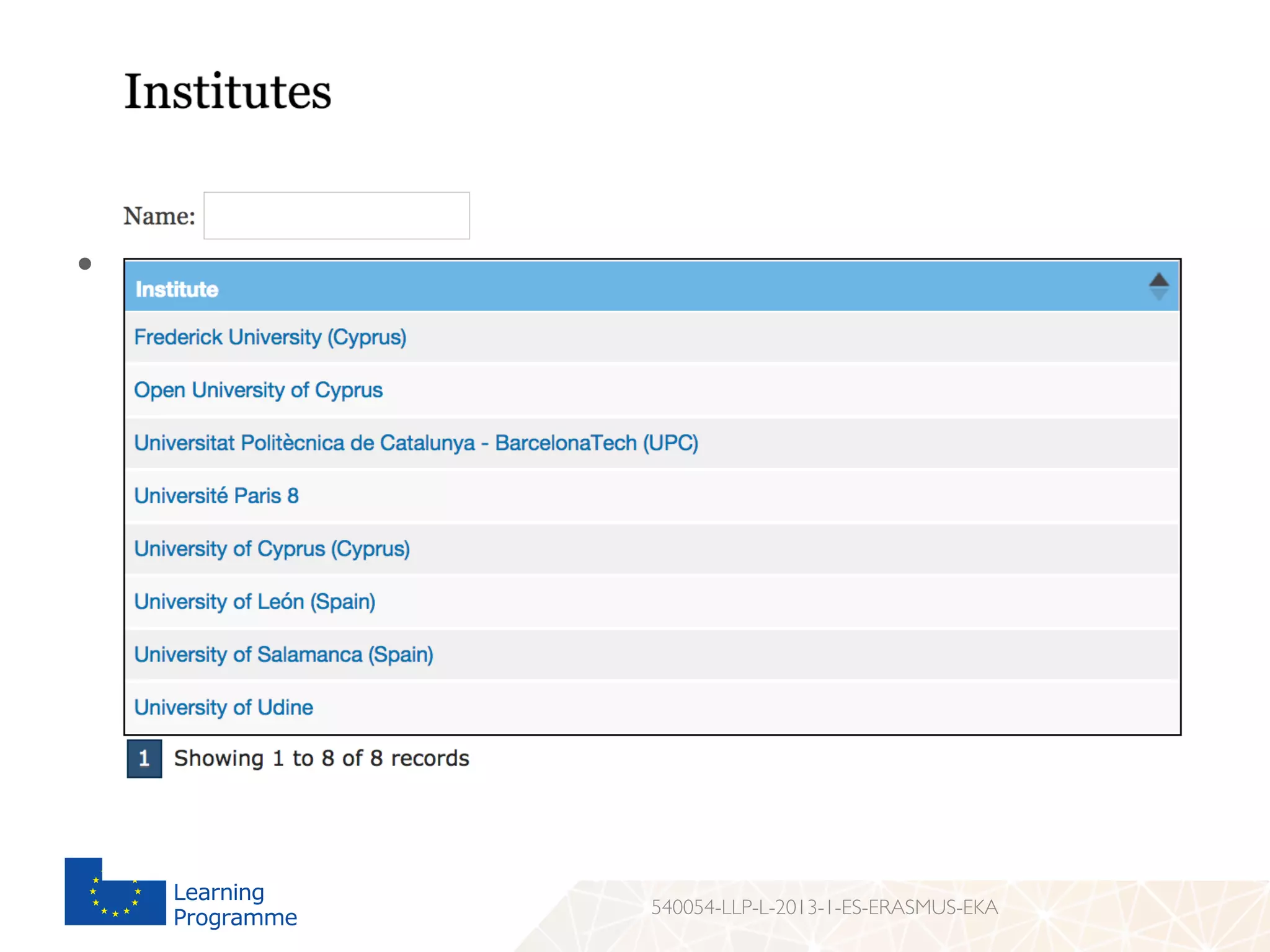Open University of Cyprus (Cyprus) link
The width and height of the screenshot is (1270, 952).
(272, 549)
